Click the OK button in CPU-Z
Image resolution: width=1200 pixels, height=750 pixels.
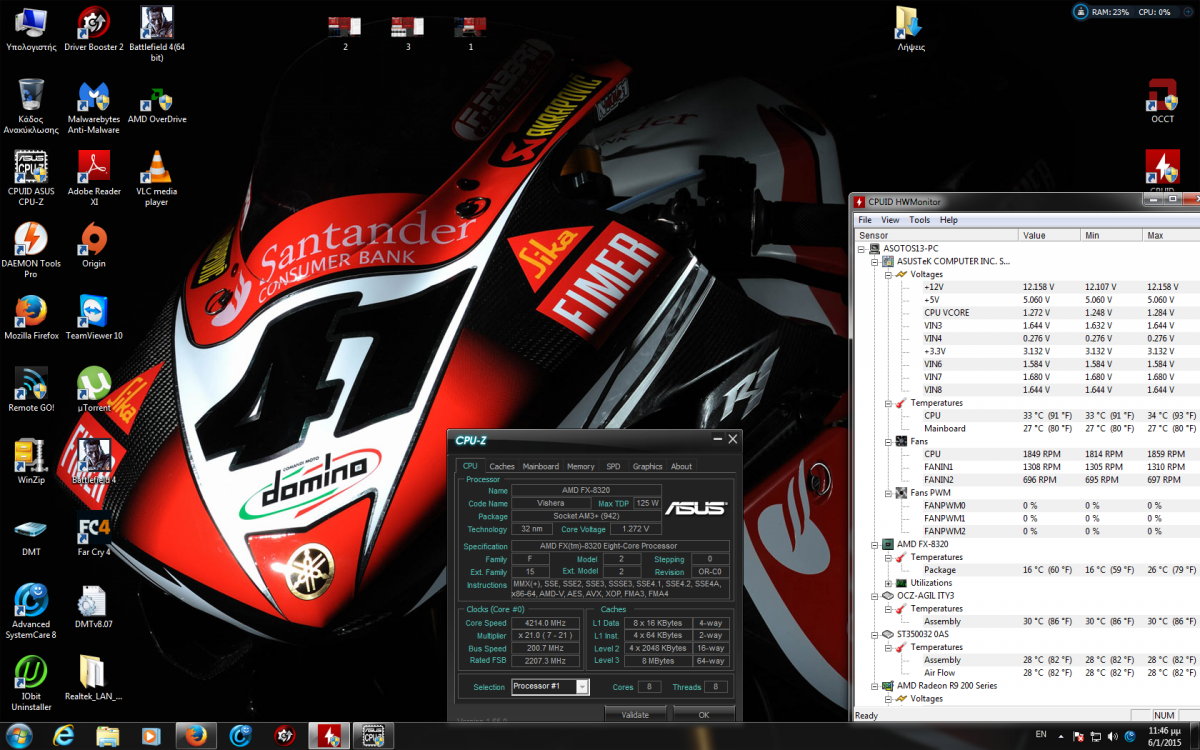[704, 714]
